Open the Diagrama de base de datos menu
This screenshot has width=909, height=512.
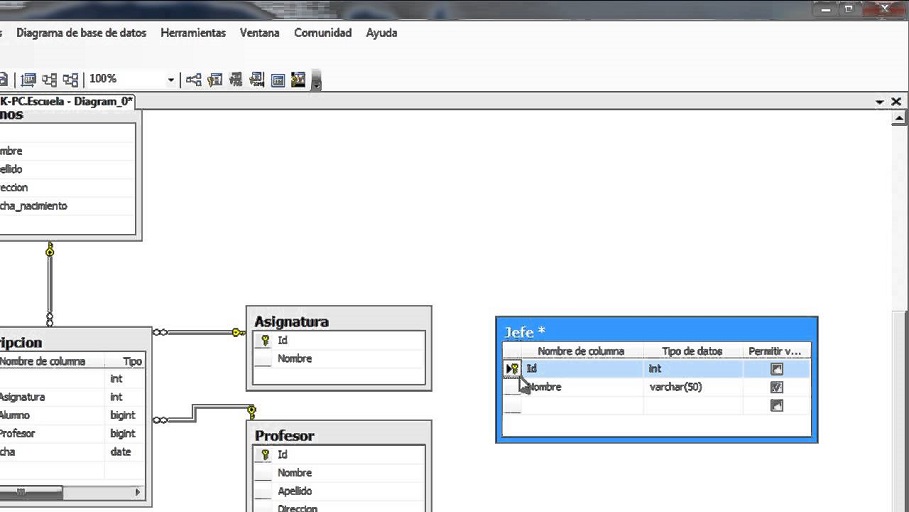(81, 33)
